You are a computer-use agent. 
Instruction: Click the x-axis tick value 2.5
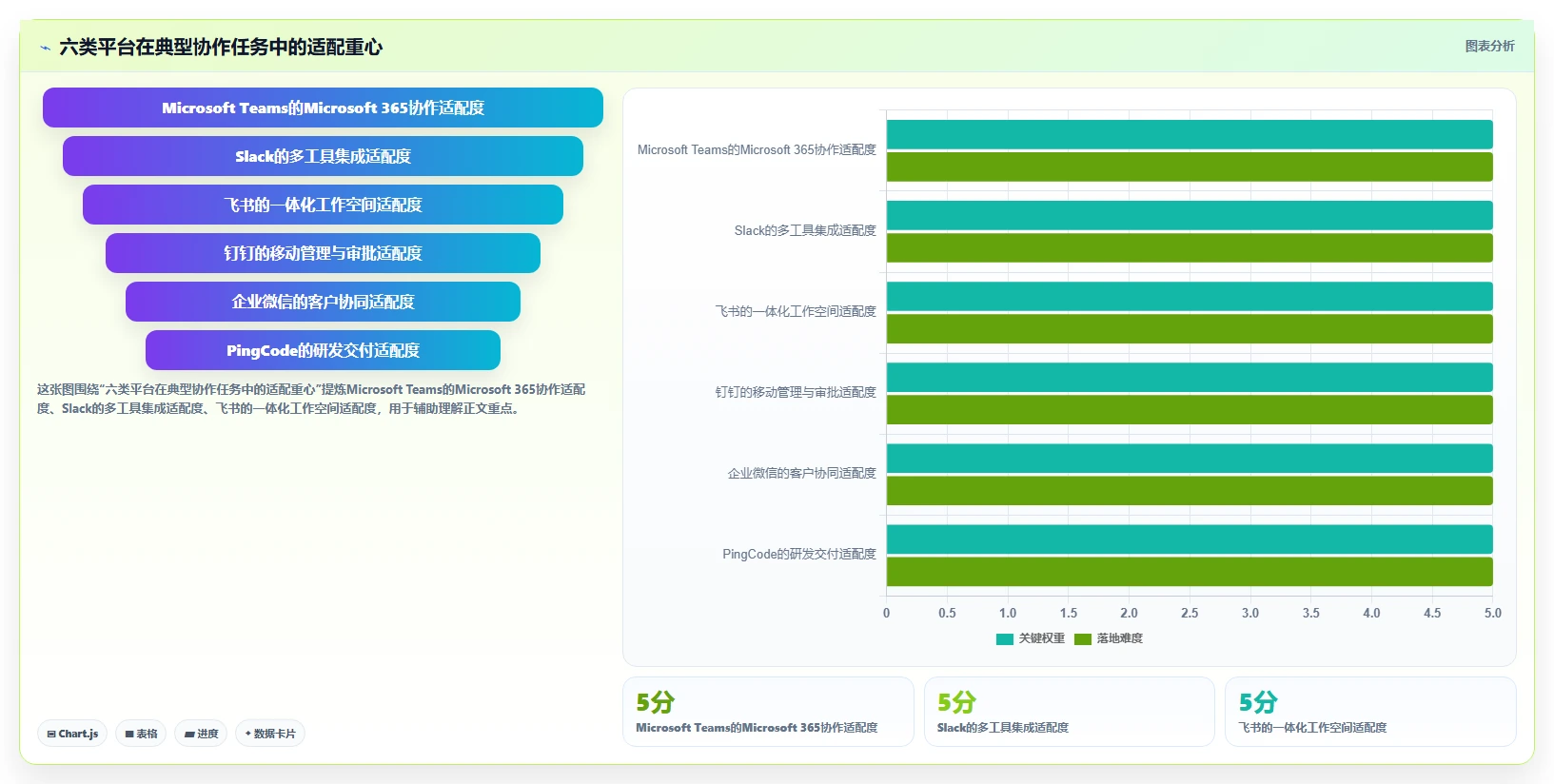pos(1190,613)
